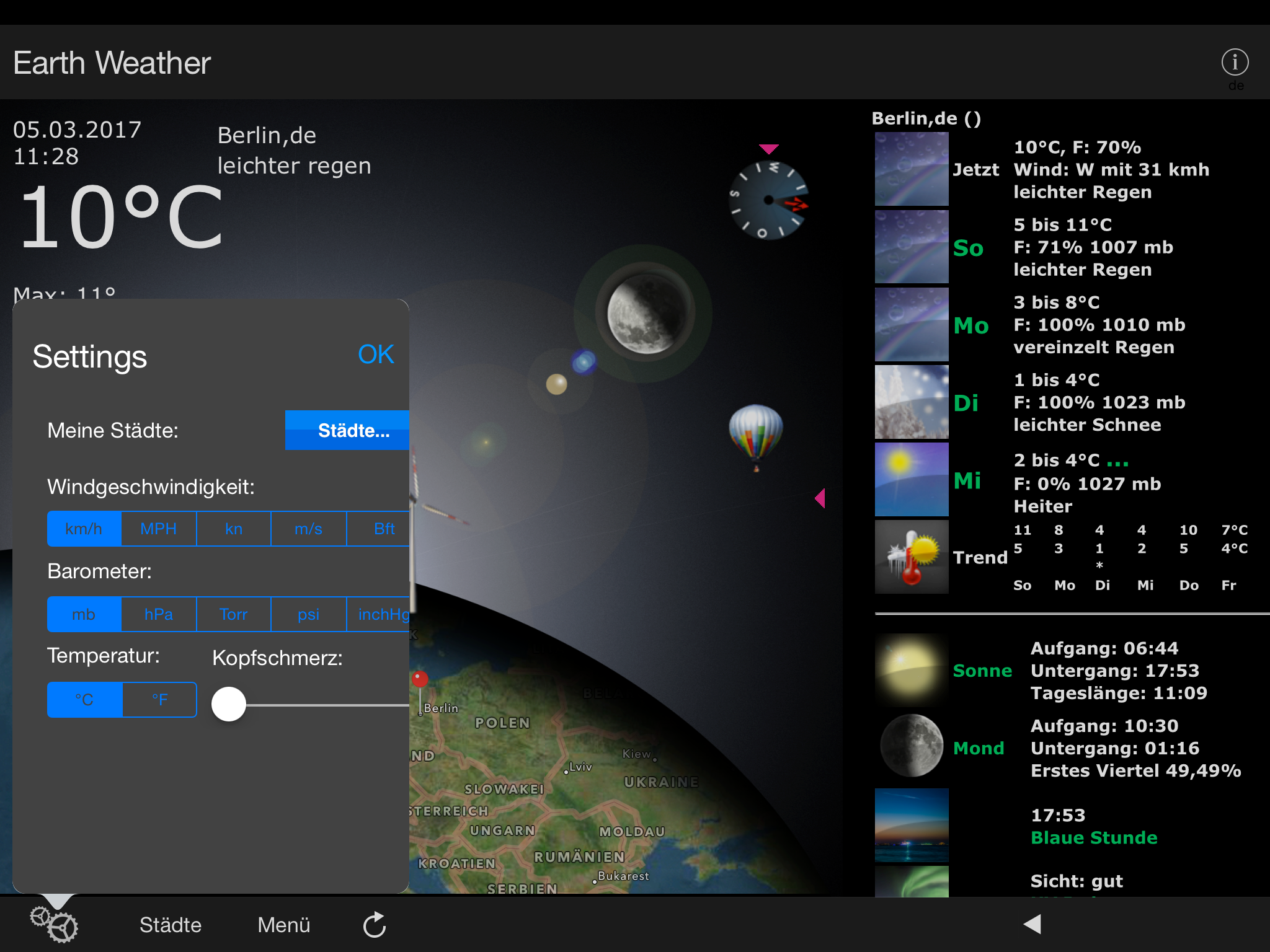Click the green So day label
This screenshot has height=952, width=1270.
(968, 248)
